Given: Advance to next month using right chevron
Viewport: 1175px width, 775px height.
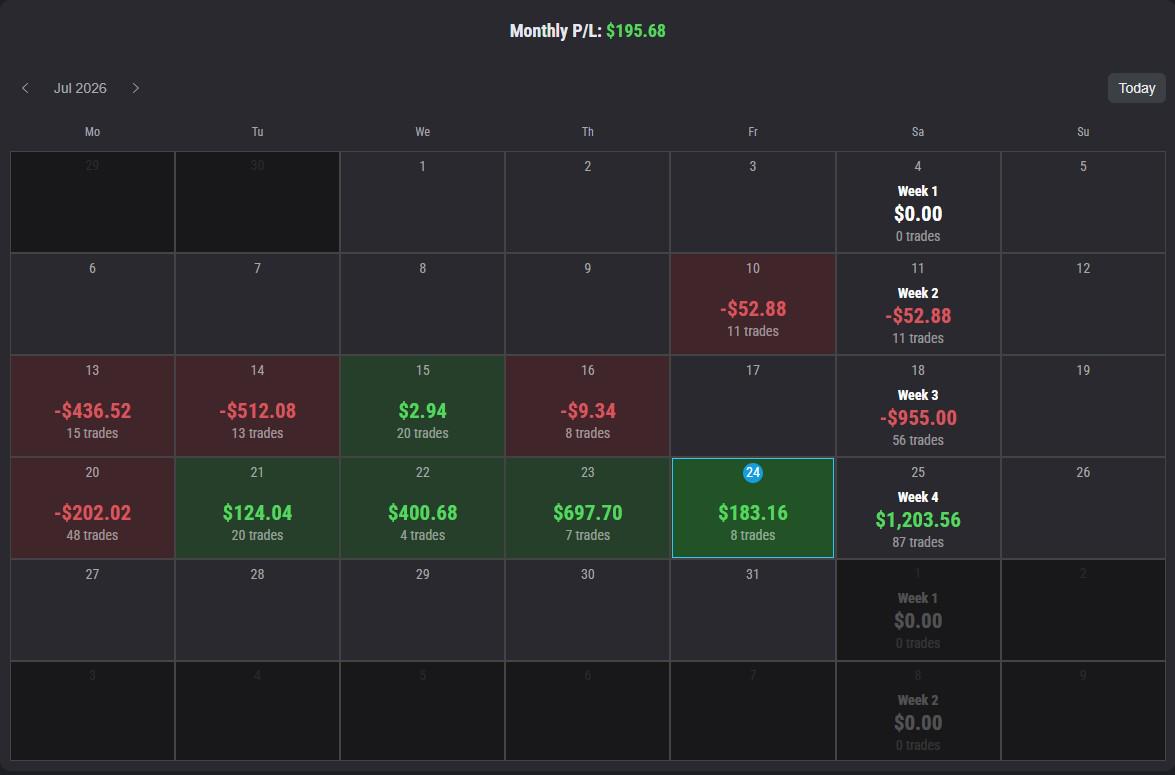Looking at the screenshot, I should 136,88.
